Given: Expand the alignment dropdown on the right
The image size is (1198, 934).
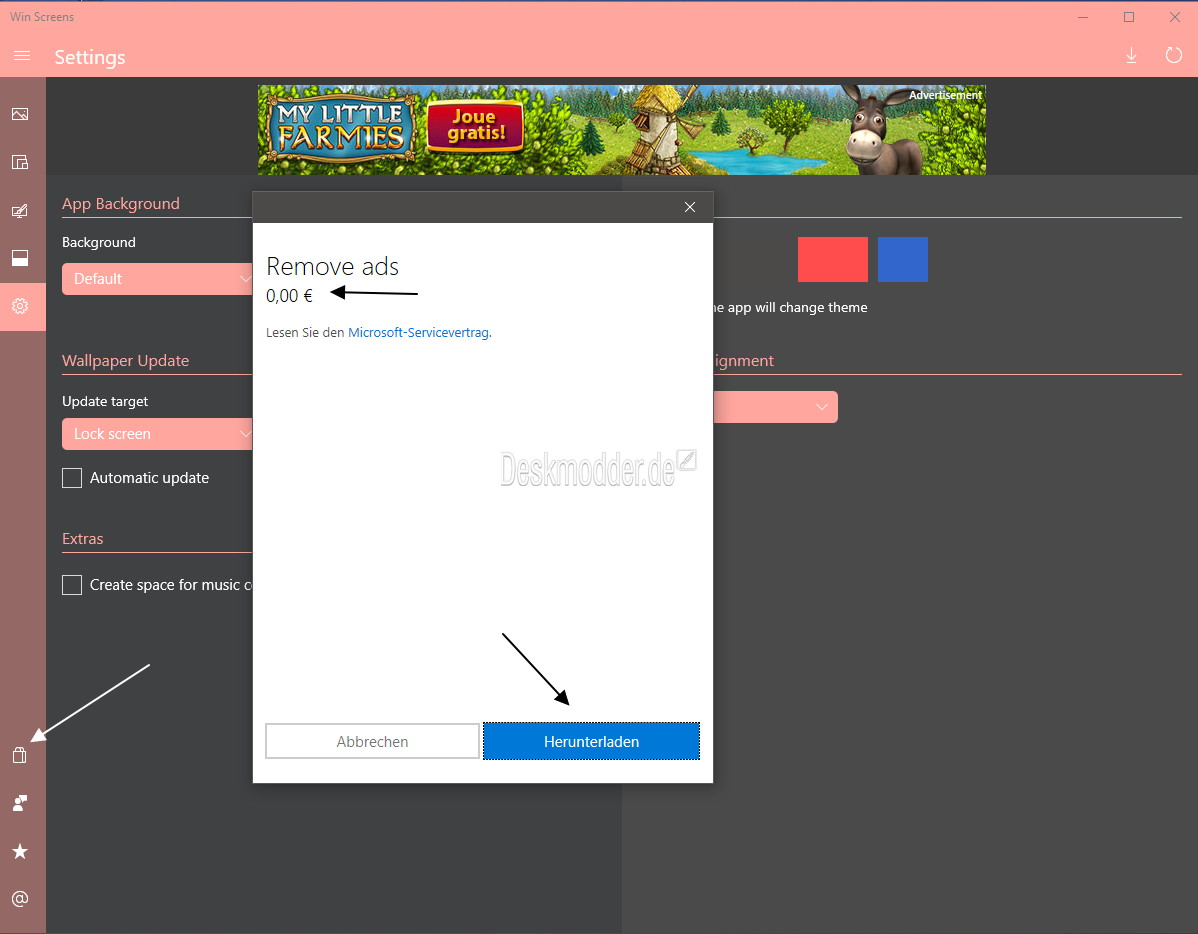Looking at the screenshot, I should coord(775,407).
